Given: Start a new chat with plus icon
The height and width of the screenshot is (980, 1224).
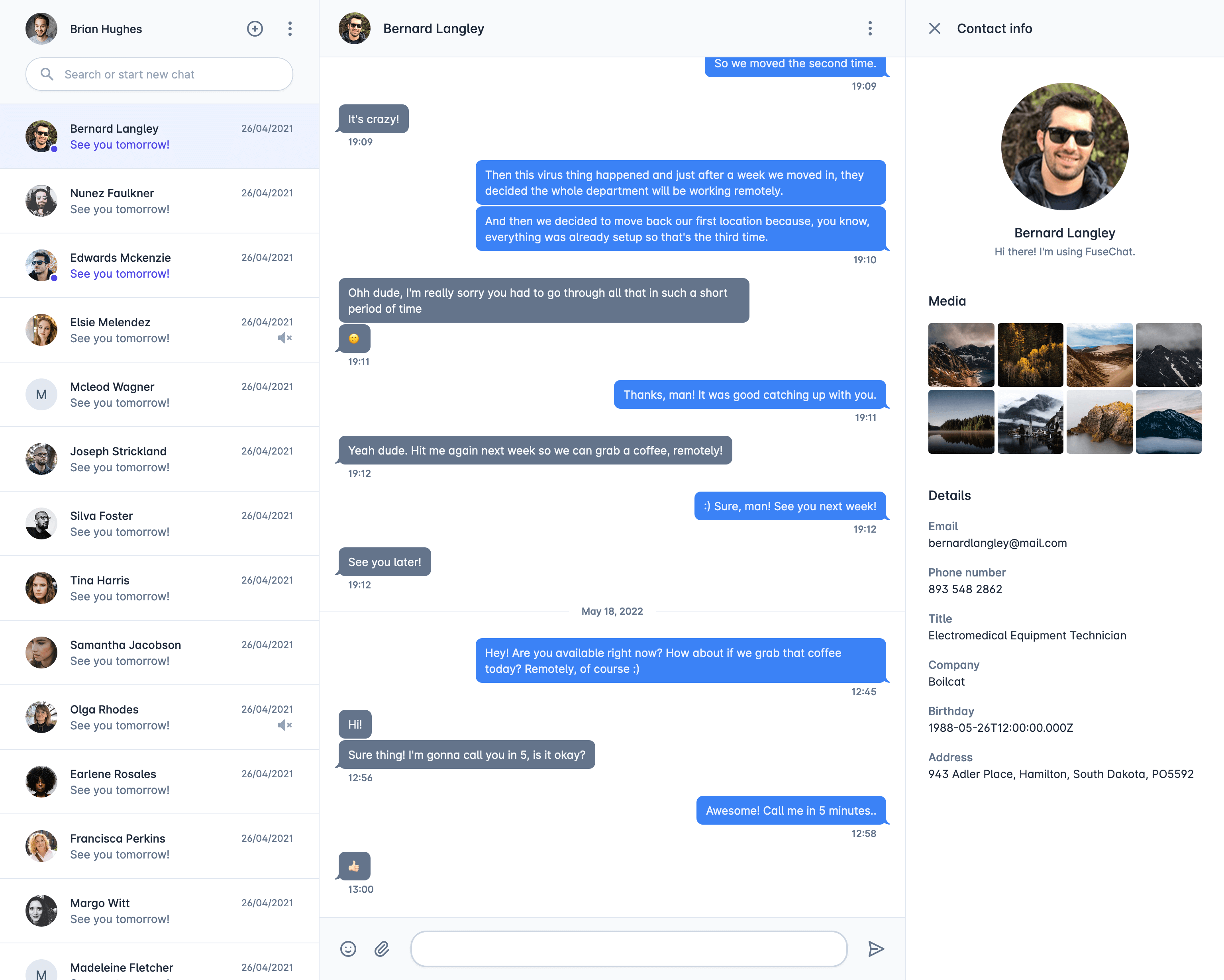Looking at the screenshot, I should 255,28.
